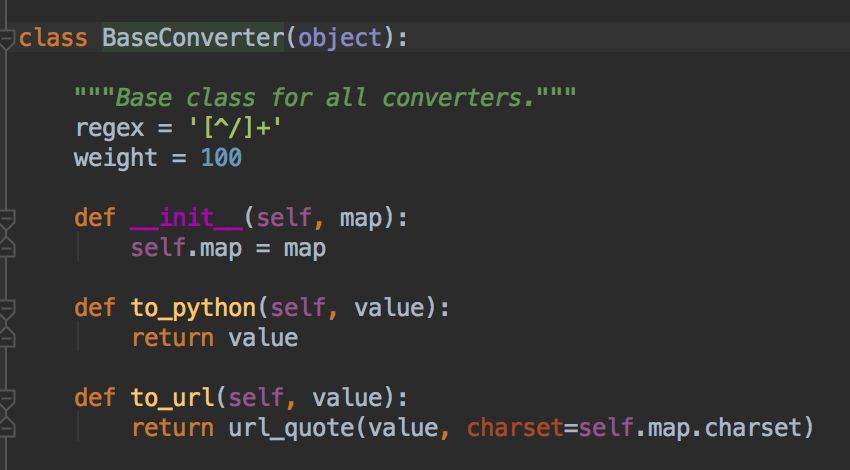Click the charset keyword argument
850x470 pixels.
515,428
